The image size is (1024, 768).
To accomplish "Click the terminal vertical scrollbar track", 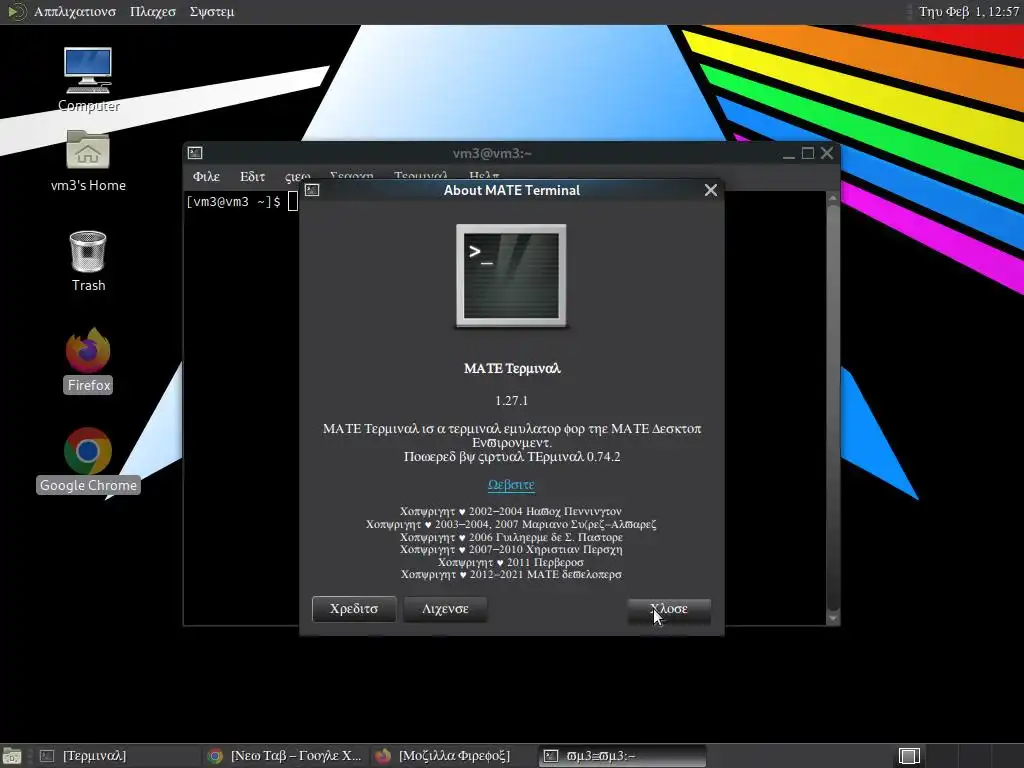I will [833, 408].
